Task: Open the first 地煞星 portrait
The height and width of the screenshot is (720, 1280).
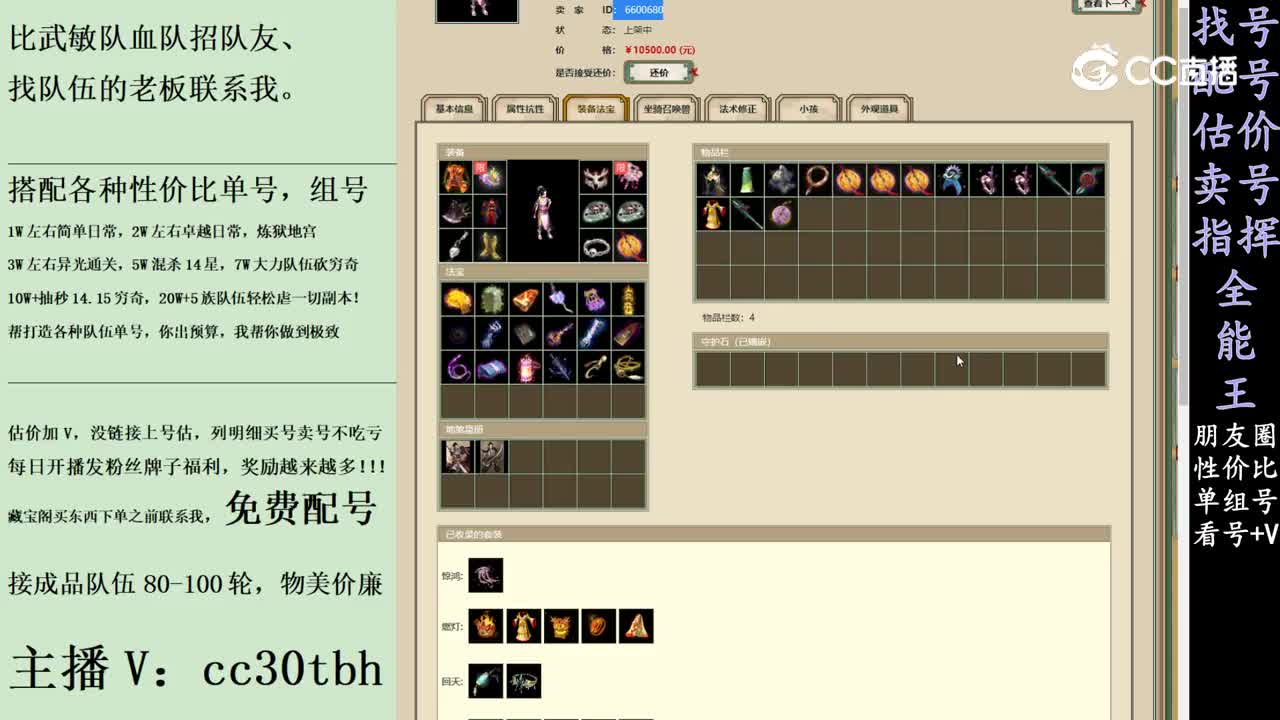Action: tap(458, 456)
